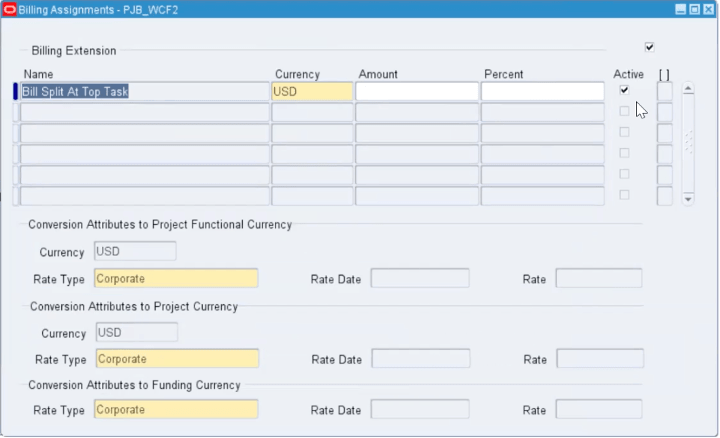Toggle the Active checkbox in the fifth row
This screenshot has width=720, height=438.
coord(624,174)
